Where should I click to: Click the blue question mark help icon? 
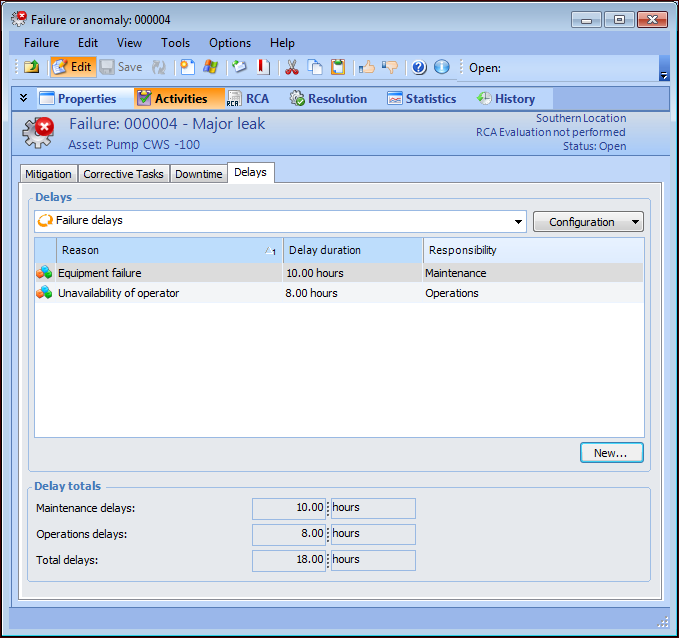click(x=419, y=67)
